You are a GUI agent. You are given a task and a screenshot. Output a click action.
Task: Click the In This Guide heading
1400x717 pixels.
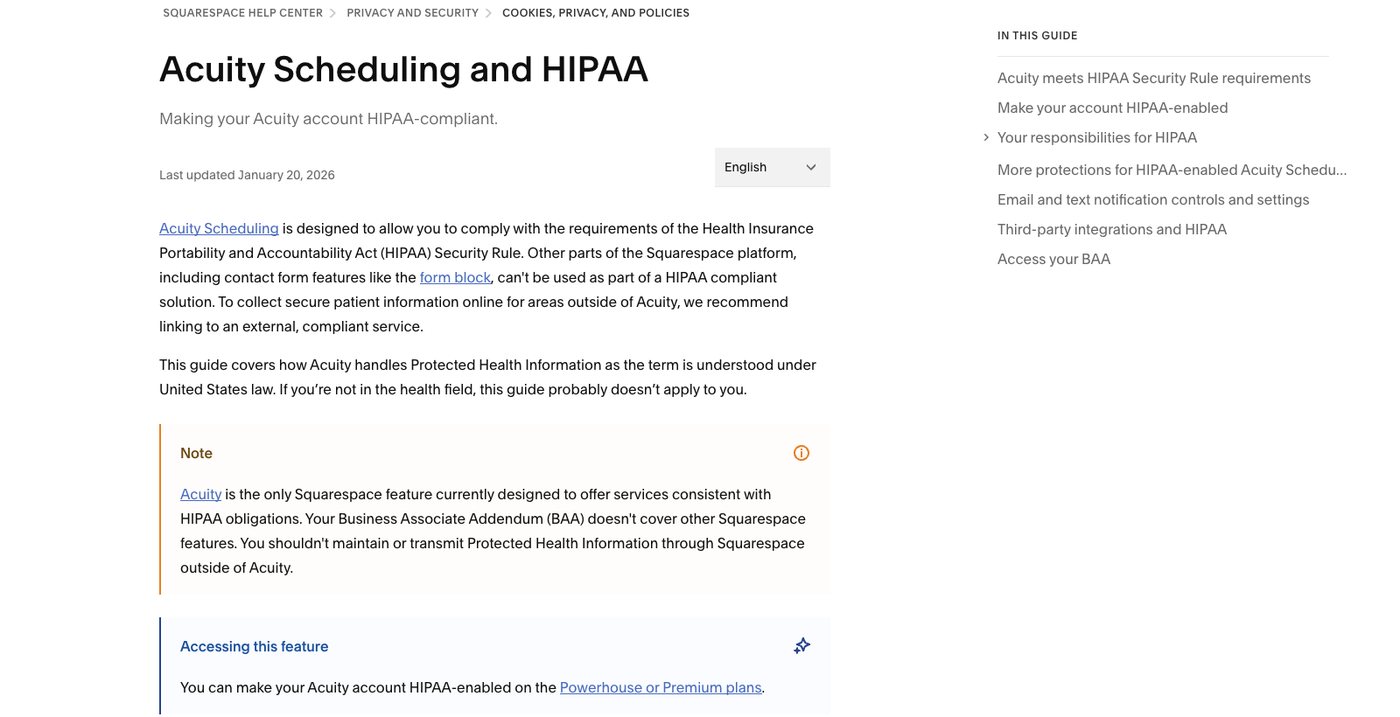[x=1037, y=36]
